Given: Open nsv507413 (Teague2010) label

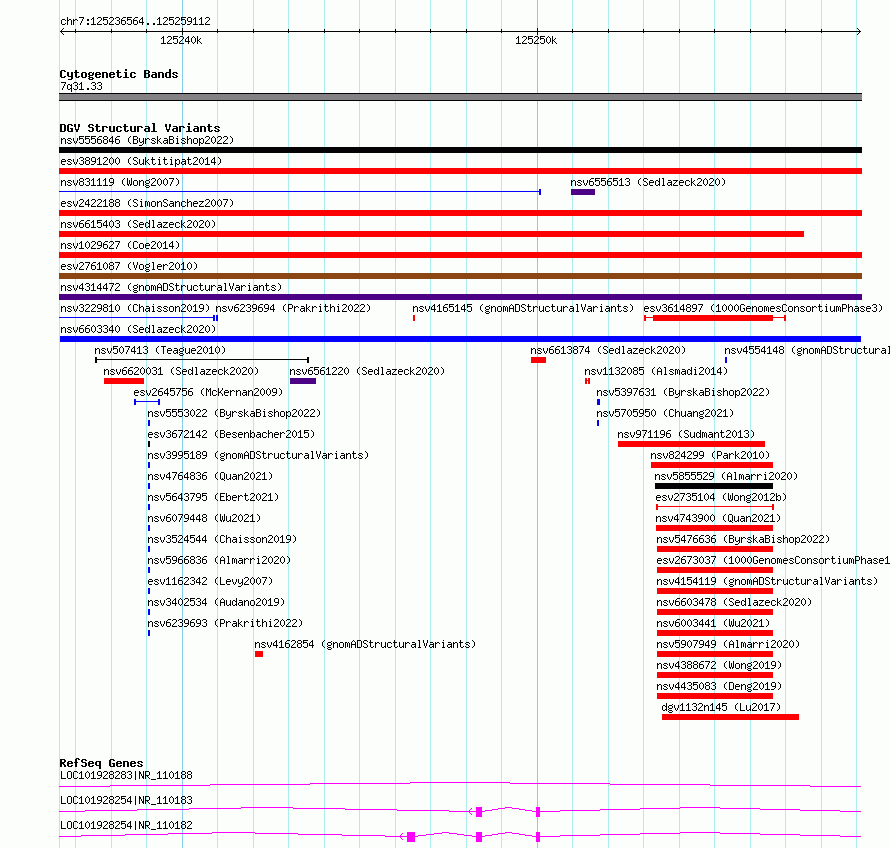Looking at the screenshot, I should point(160,350).
